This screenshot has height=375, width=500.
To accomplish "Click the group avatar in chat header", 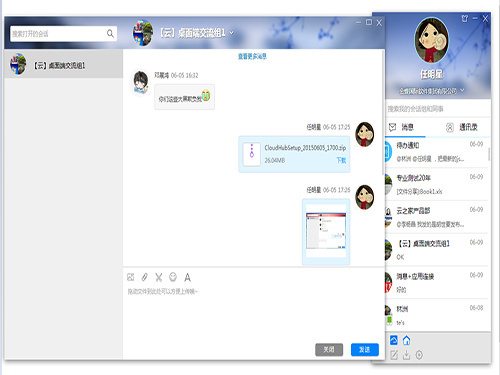I will coord(143,33).
